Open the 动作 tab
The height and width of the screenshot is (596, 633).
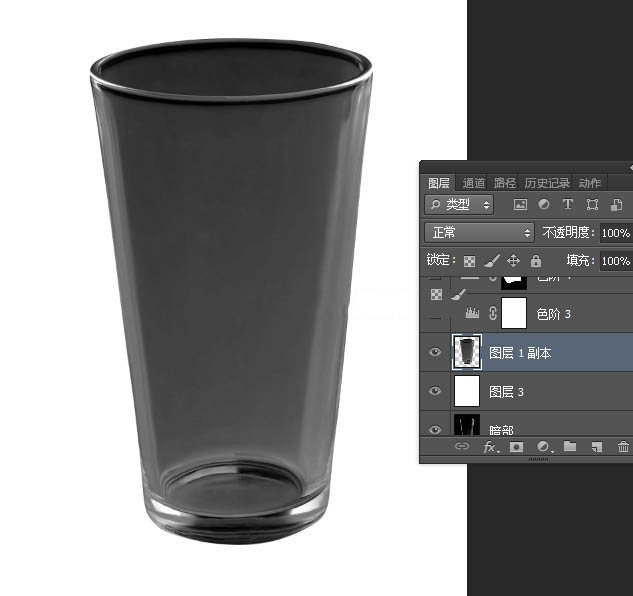590,183
